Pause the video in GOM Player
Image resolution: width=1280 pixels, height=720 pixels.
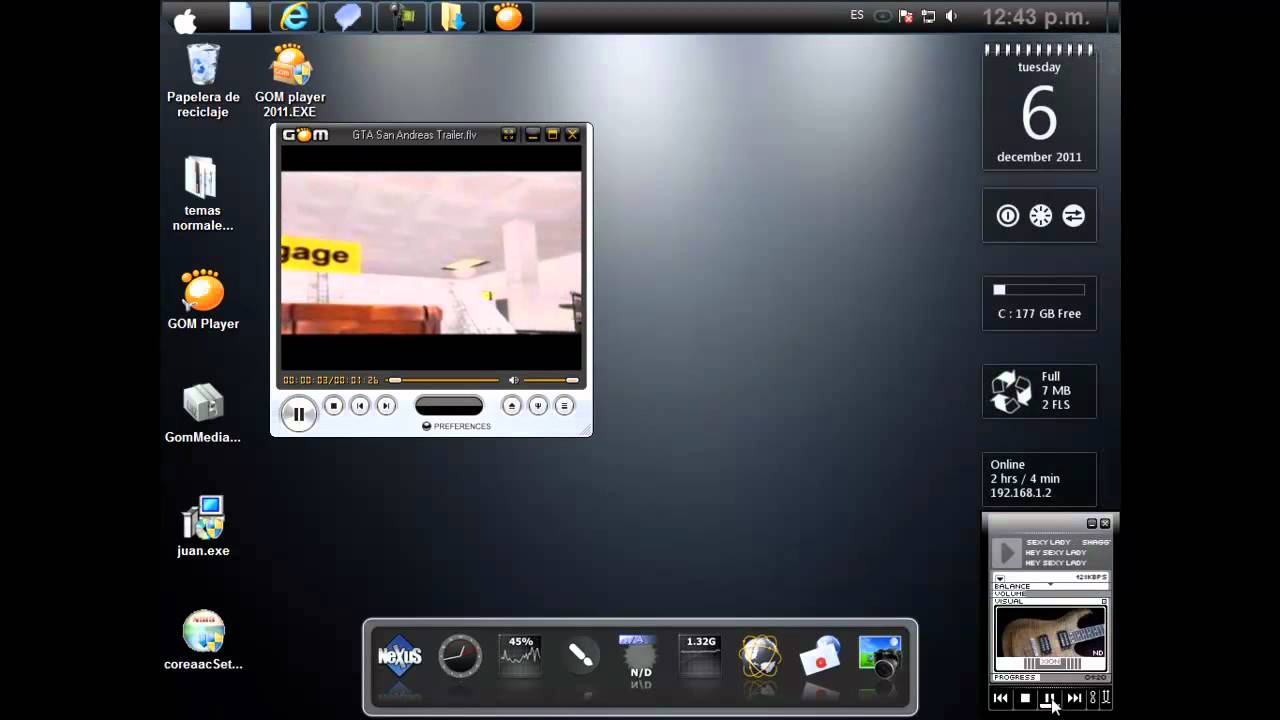(x=298, y=413)
